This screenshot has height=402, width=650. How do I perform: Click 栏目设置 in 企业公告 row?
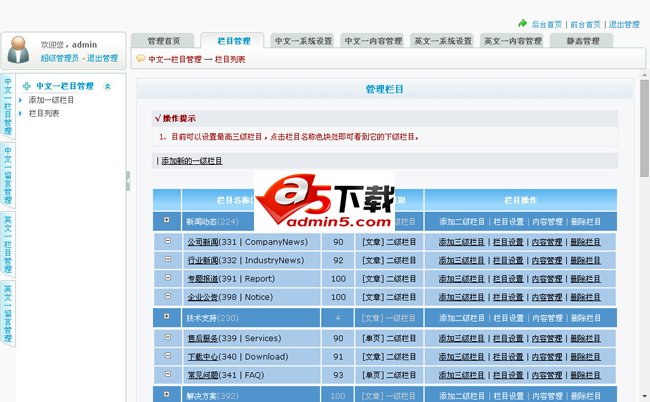pyautogui.click(x=508, y=297)
